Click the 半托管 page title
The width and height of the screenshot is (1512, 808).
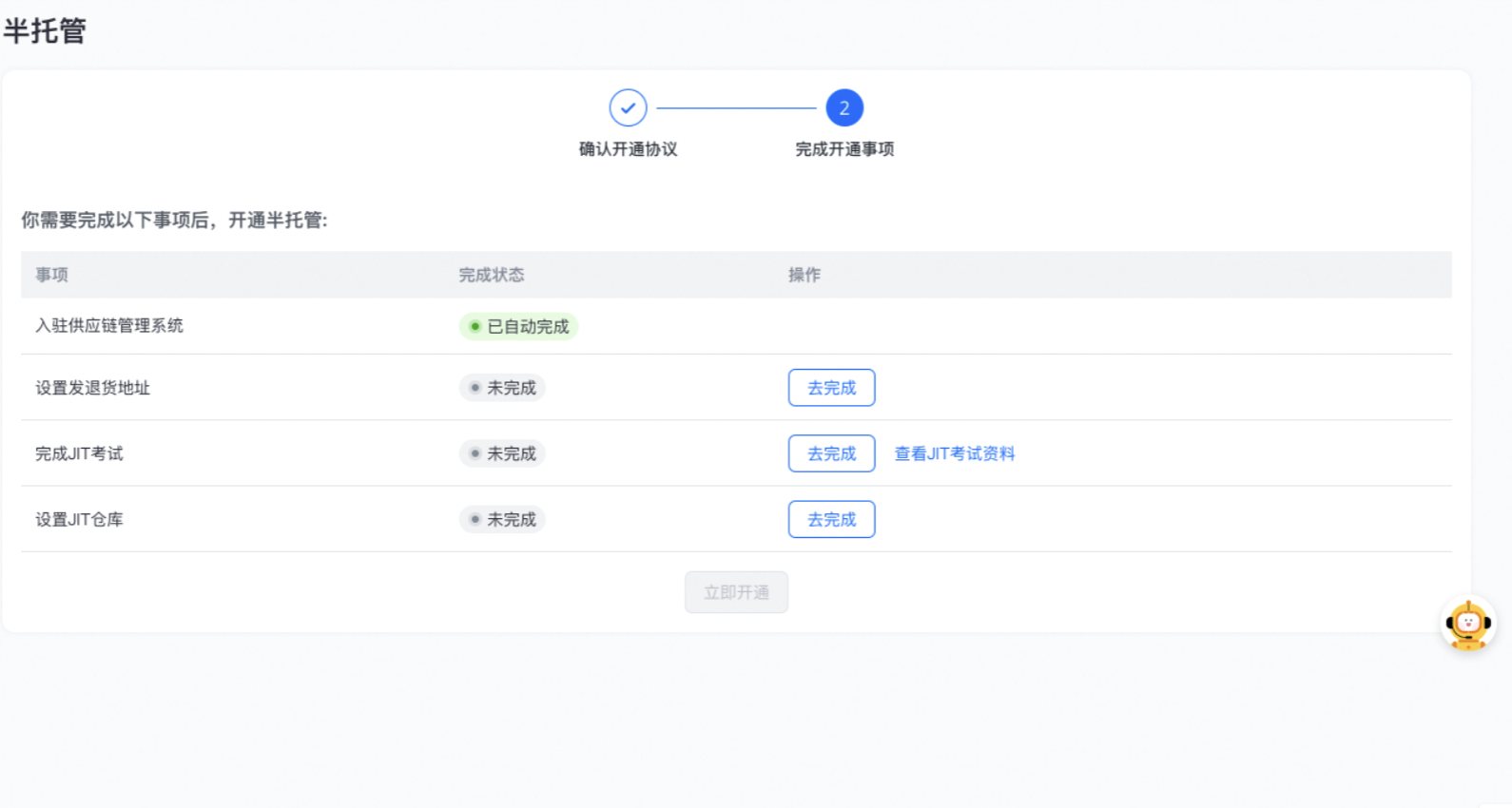45,30
